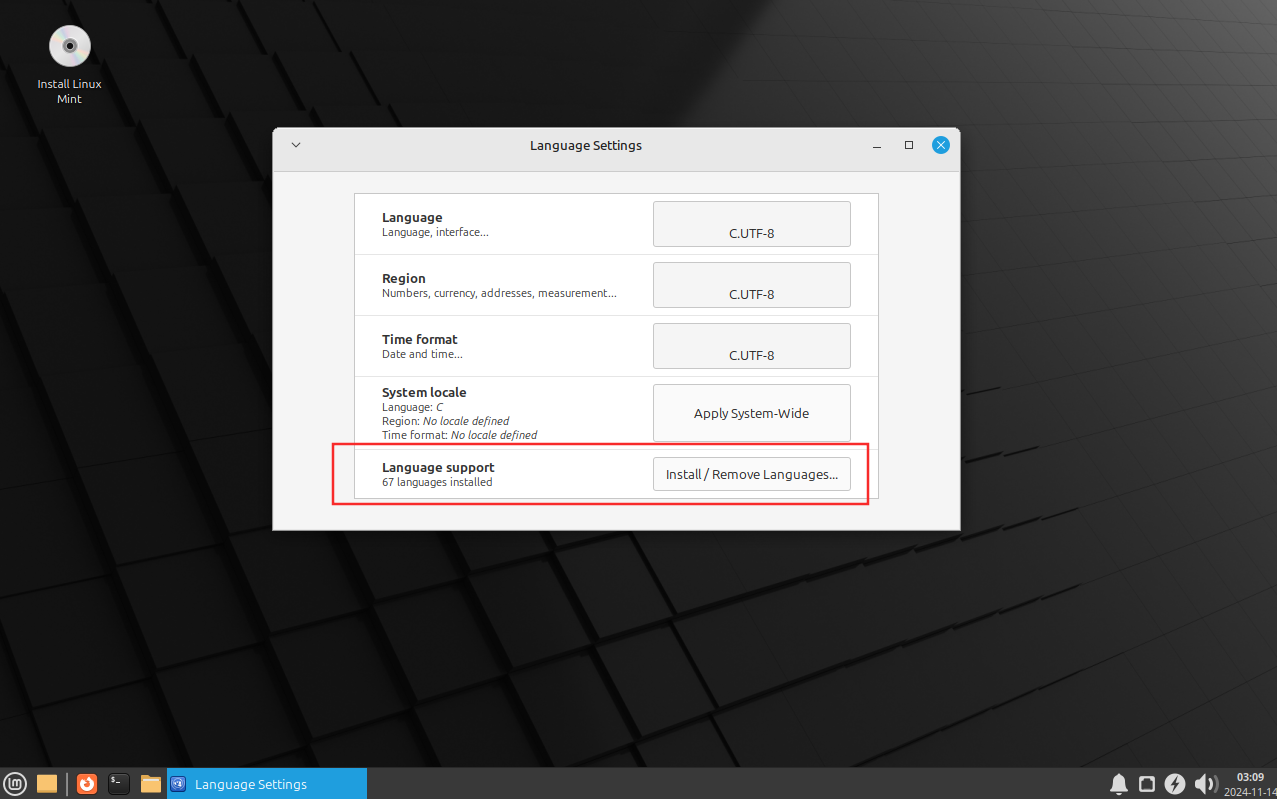
Task: Launch Firefox from the panel
Action: 87,784
